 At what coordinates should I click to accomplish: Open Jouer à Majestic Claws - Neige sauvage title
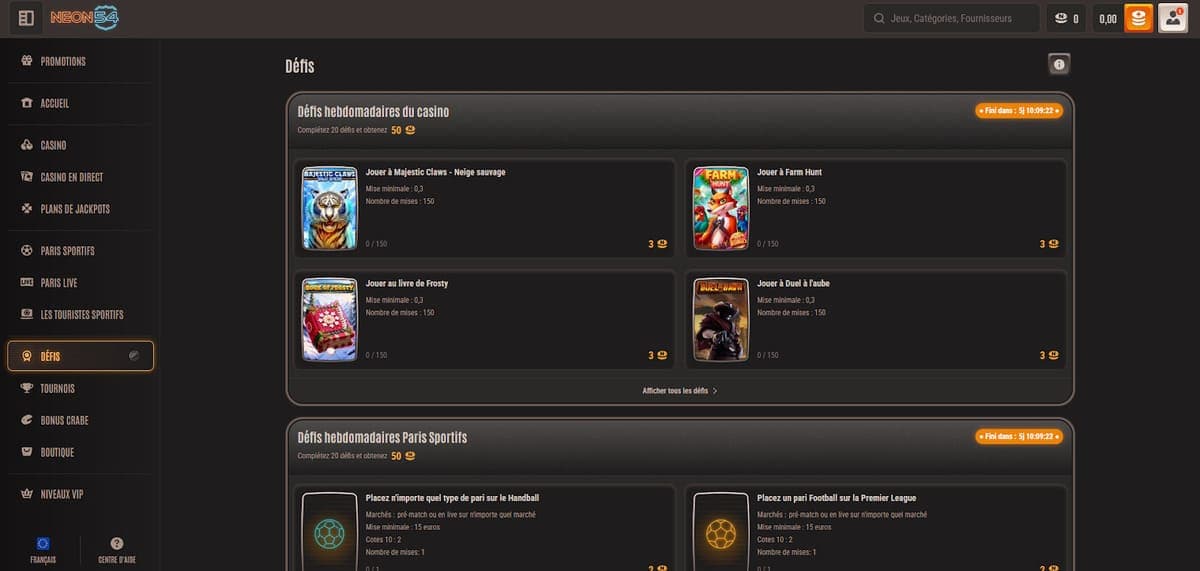coord(435,172)
